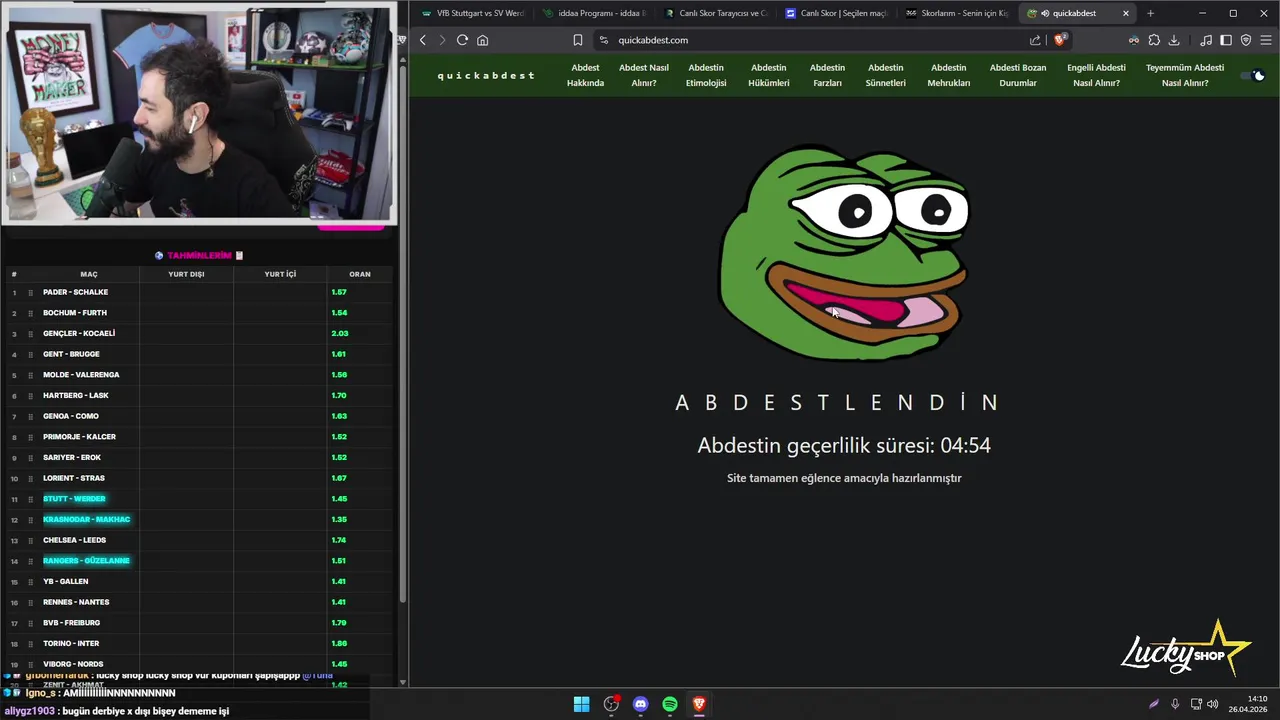
Task: Reload the quickabdest page
Action: [462, 40]
